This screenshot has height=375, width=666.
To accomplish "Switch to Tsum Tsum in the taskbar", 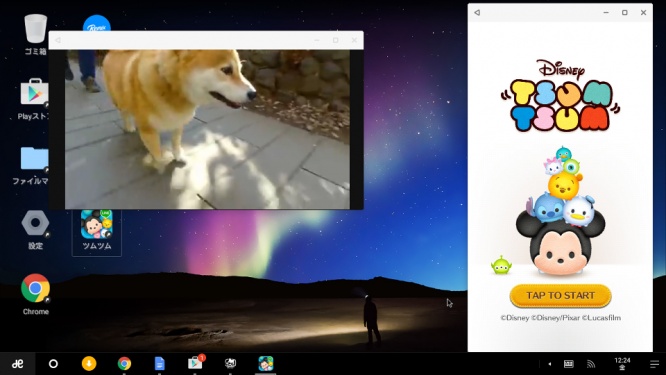I will click(x=266, y=364).
